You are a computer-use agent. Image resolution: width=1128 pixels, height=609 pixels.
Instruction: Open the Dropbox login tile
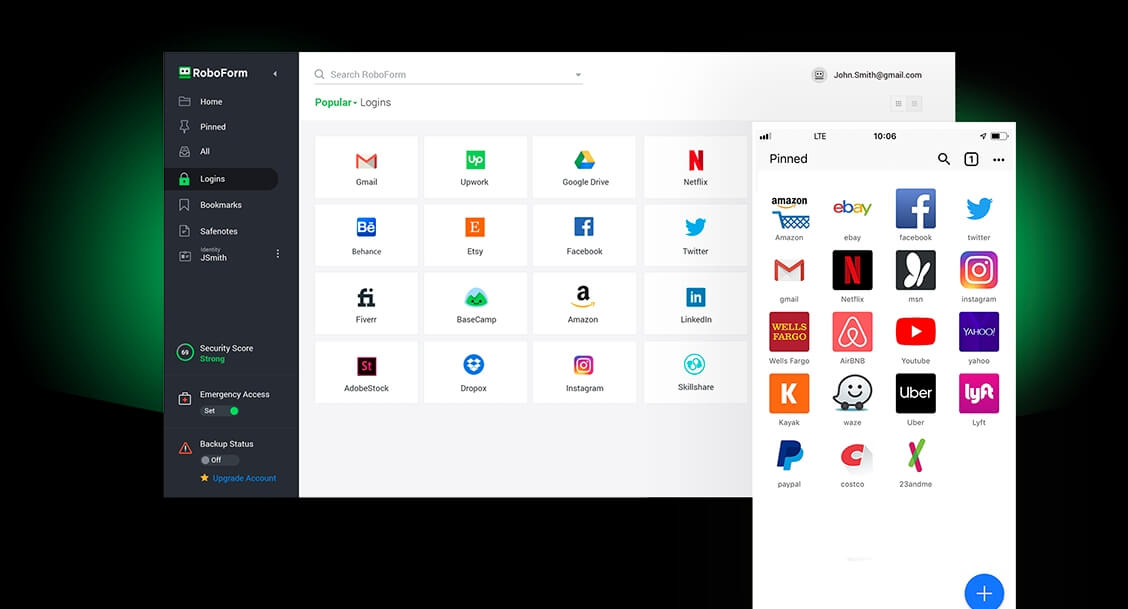[475, 372]
